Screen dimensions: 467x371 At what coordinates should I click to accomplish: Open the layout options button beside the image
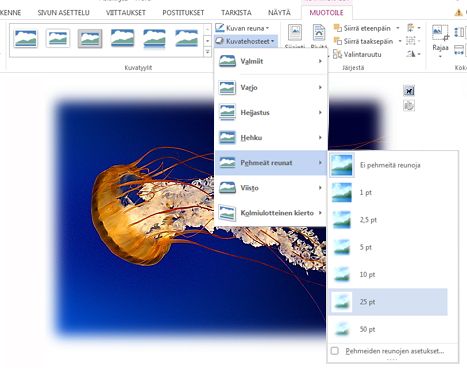click(409, 90)
